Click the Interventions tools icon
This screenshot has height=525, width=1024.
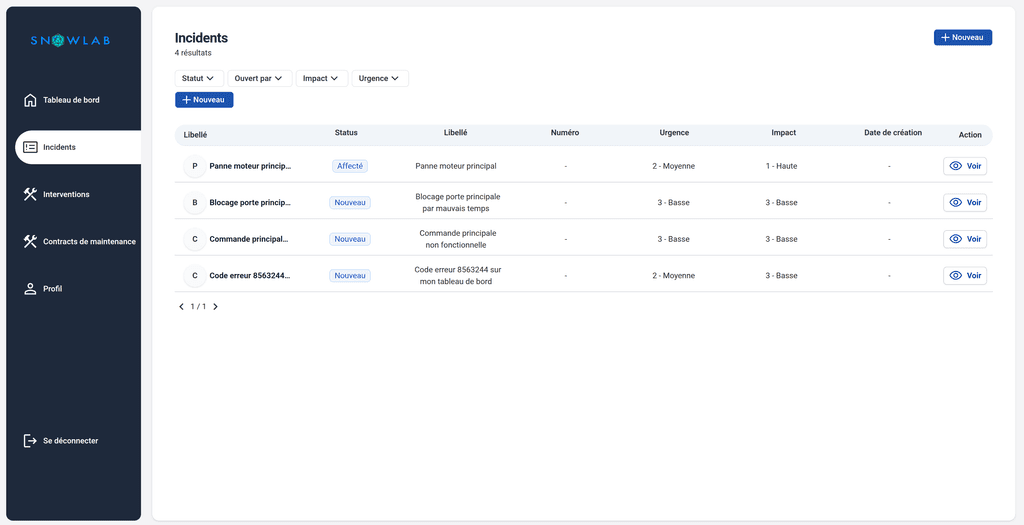(x=30, y=195)
